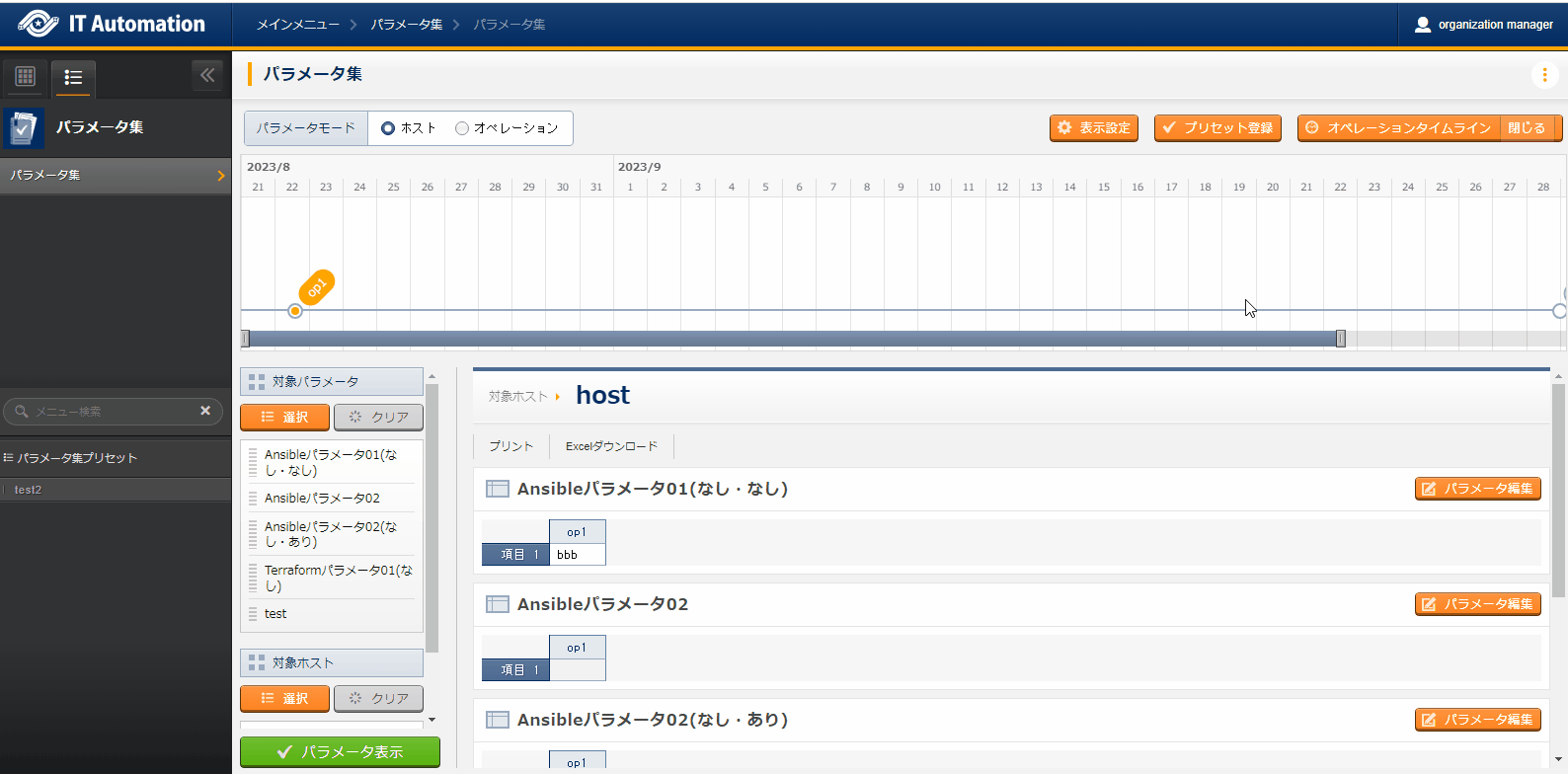Click the IT Automation logo

pos(113,24)
